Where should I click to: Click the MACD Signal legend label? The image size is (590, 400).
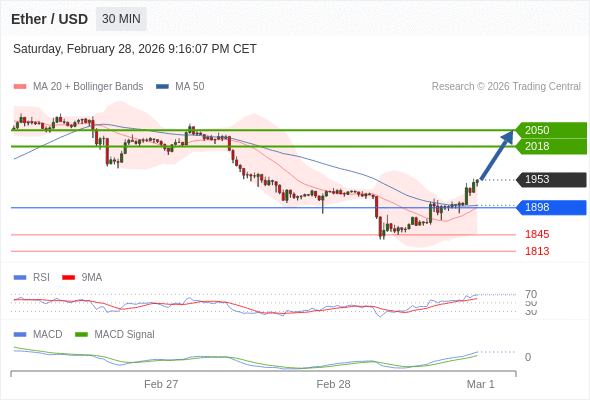pyautogui.click(x=125, y=335)
